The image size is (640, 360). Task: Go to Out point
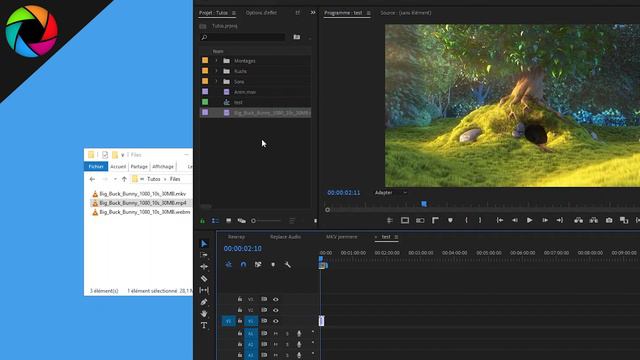tap(560, 220)
